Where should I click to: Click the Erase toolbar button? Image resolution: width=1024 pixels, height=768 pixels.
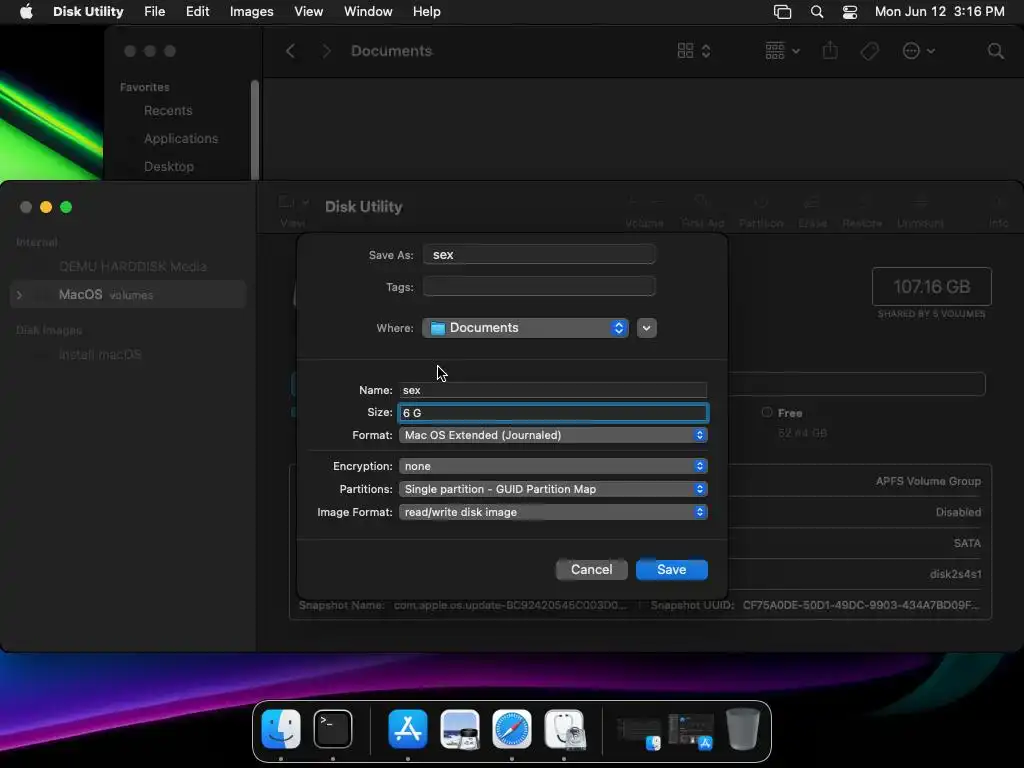point(812,211)
